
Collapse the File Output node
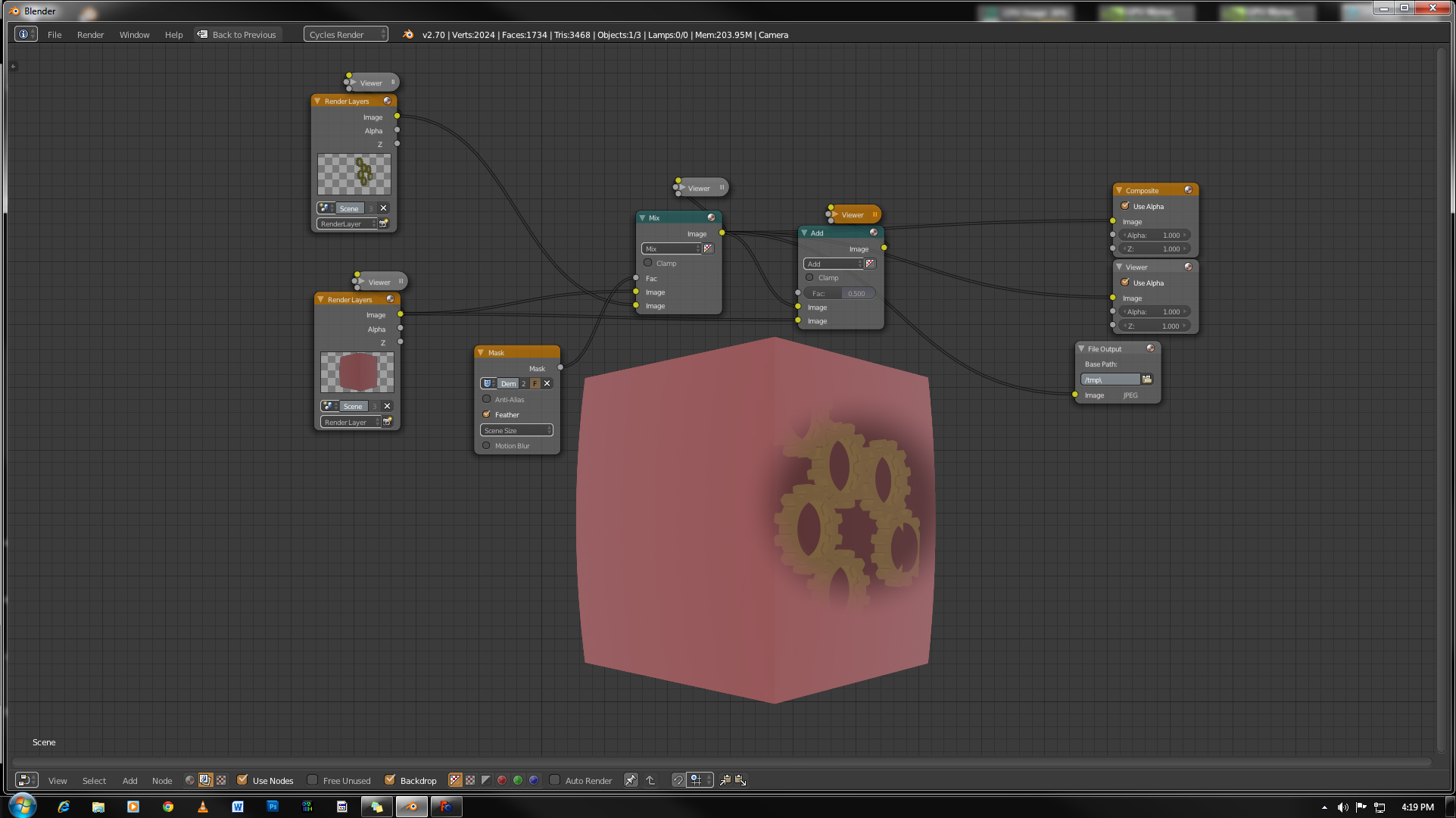point(1081,348)
